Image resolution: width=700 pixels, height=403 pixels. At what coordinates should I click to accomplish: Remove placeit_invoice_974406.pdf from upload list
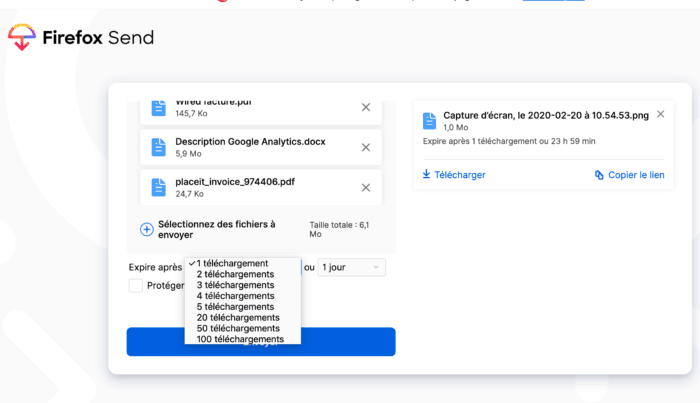click(366, 187)
